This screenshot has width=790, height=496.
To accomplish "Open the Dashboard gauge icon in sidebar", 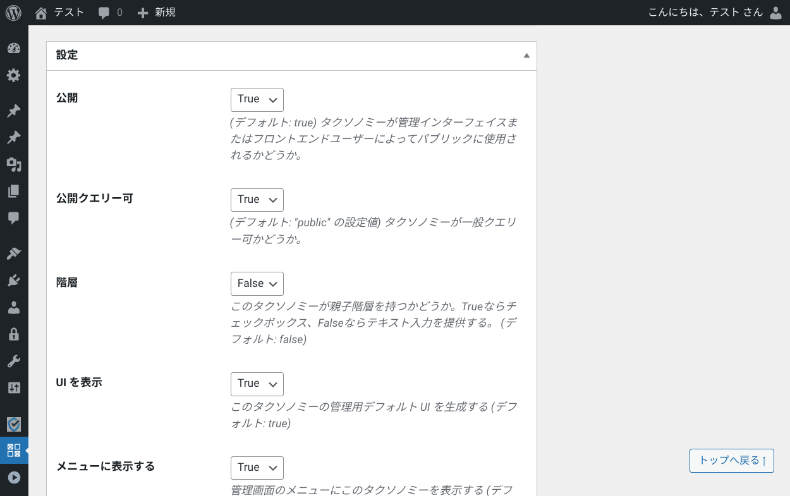I will click(14, 48).
